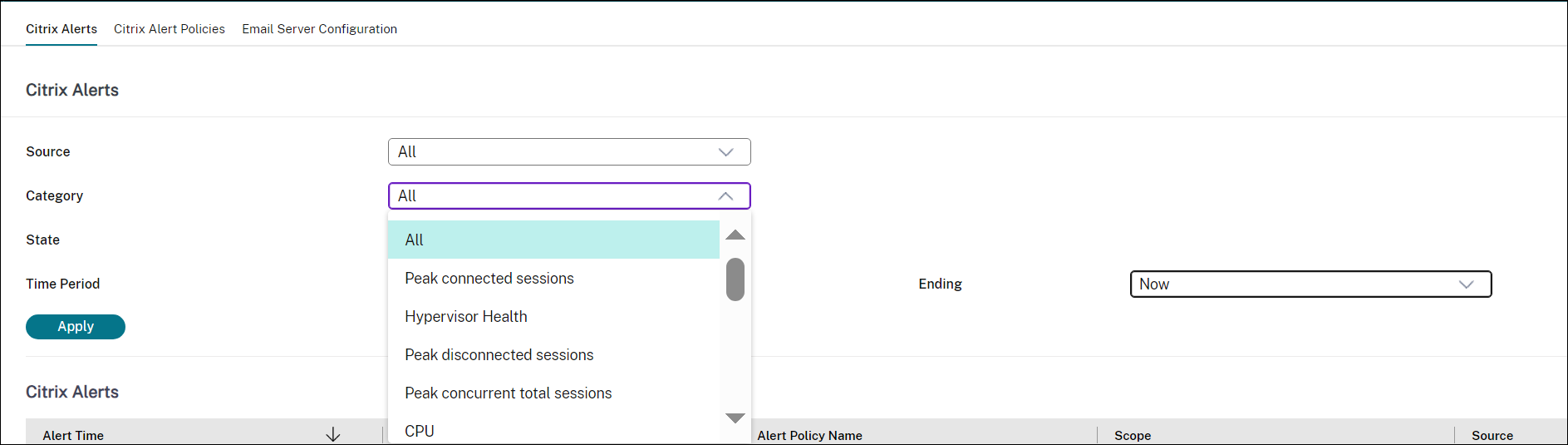Click the Alert Time sort arrow
1568x445 pixels.
tap(333, 434)
